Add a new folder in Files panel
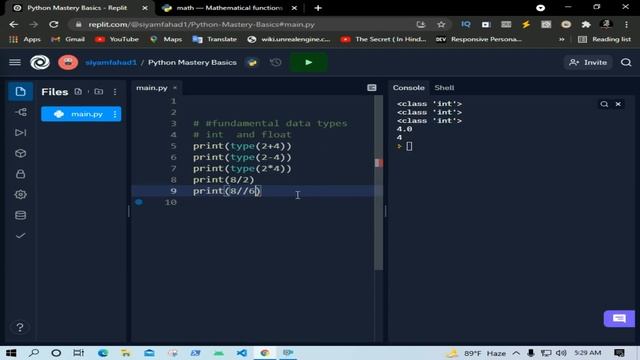Image resolution: width=640 pixels, height=360 pixels. click(x=99, y=91)
